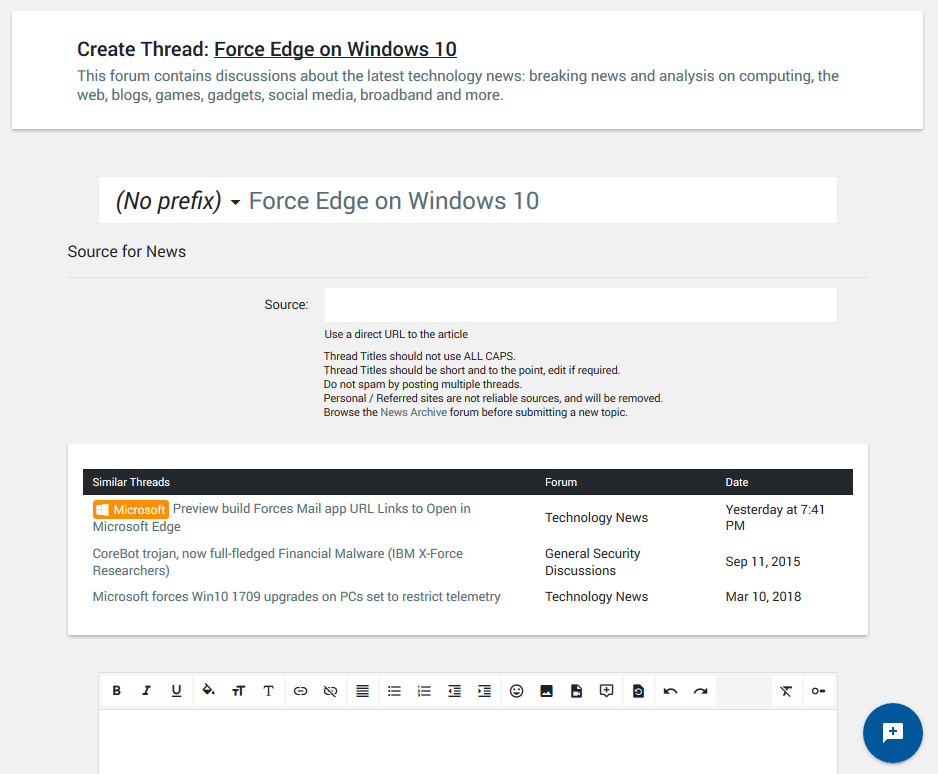Open the News Archive forum link
The image size is (938, 774).
coord(413,412)
